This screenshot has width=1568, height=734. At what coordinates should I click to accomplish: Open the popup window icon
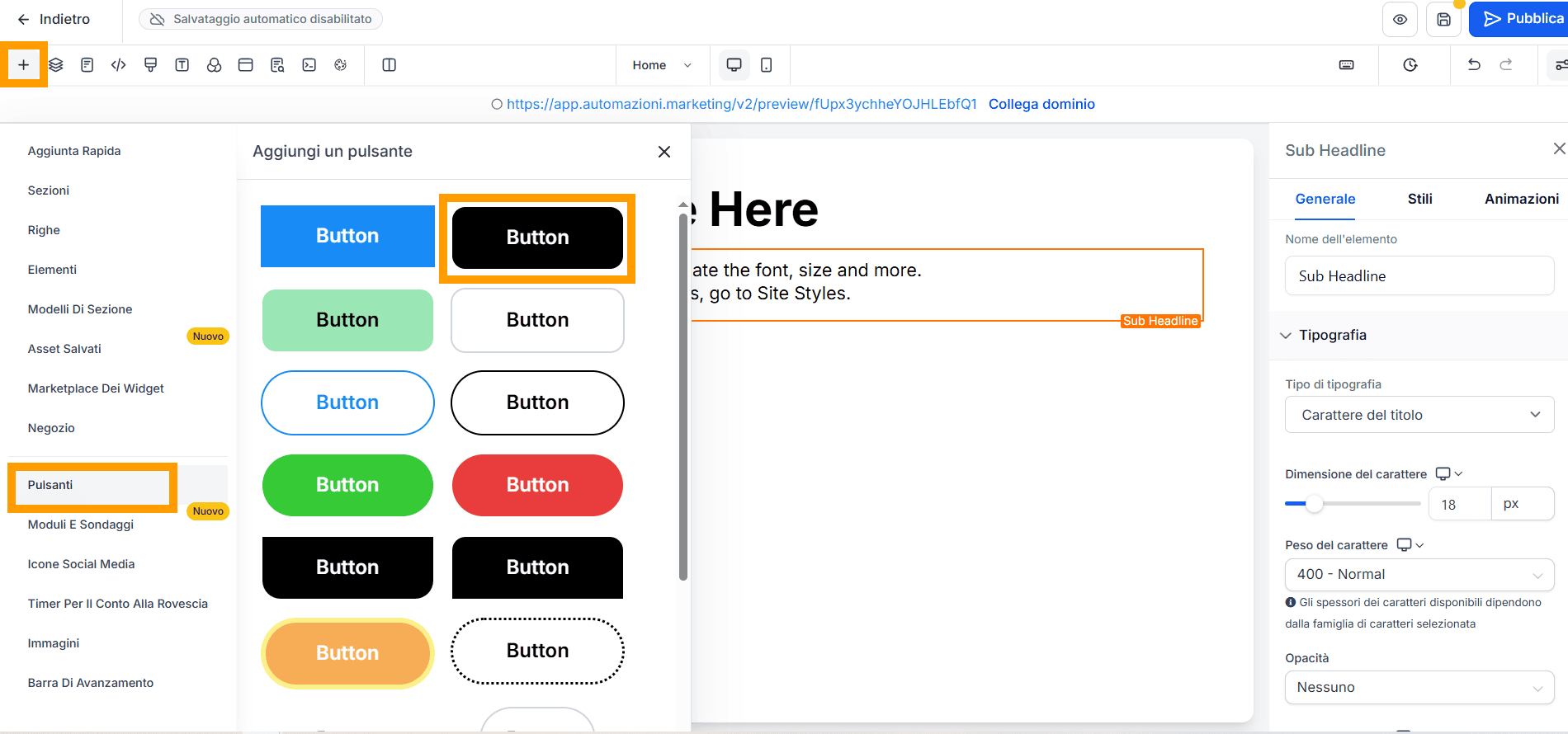tap(245, 65)
